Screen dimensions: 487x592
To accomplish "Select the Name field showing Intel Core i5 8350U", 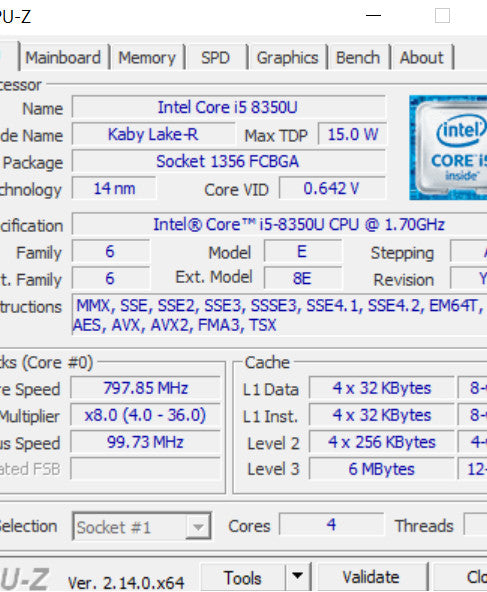I will click(229, 107).
